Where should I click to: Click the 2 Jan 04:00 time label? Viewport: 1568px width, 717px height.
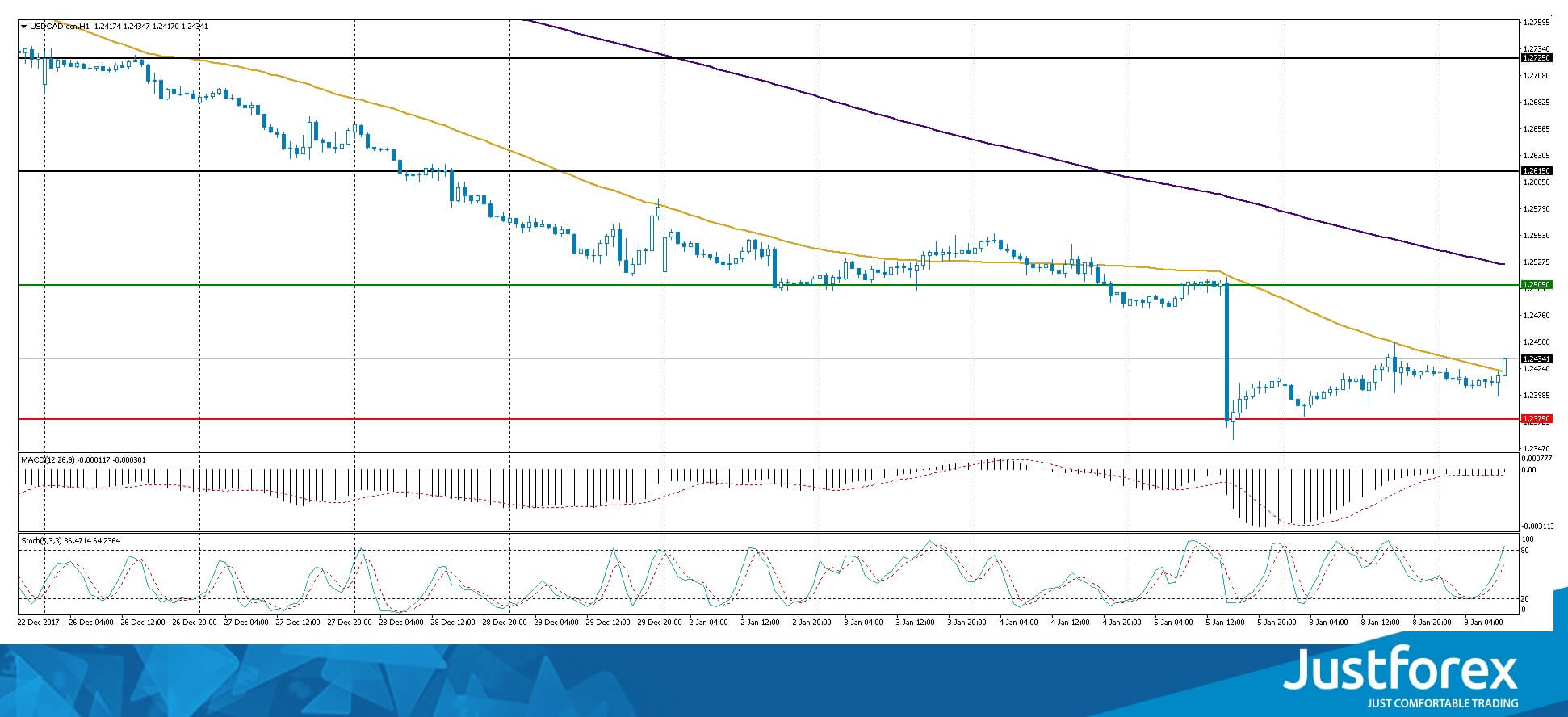(708, 623)
